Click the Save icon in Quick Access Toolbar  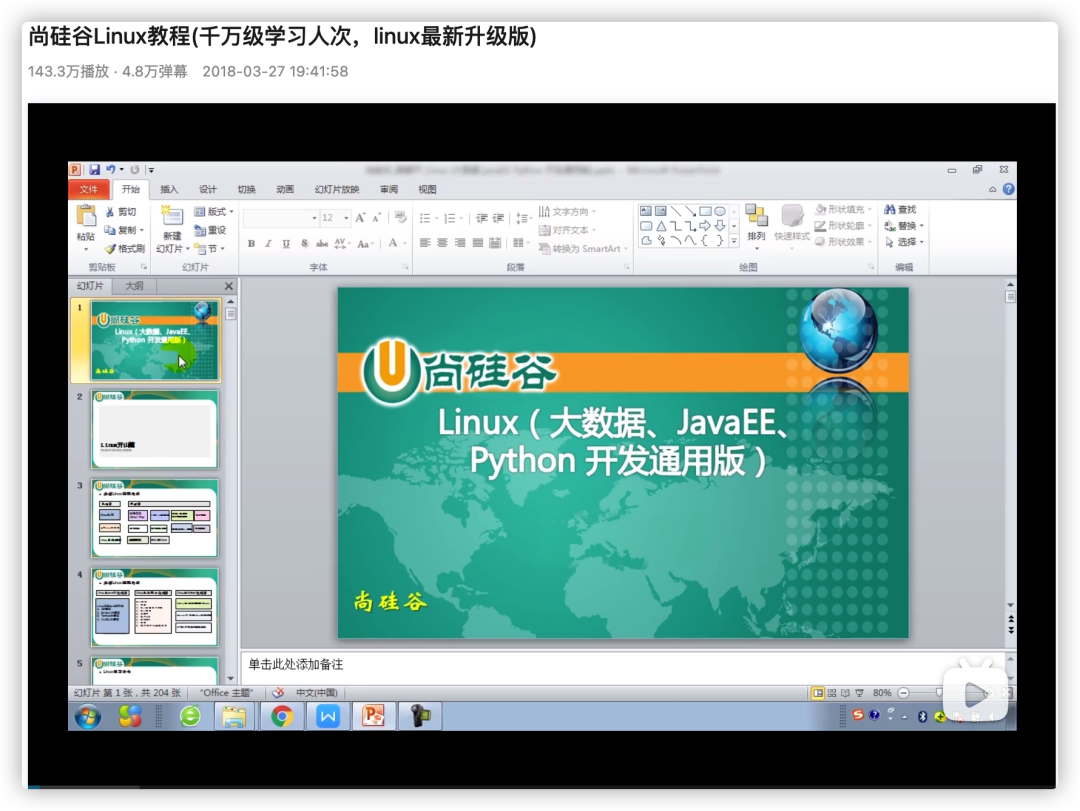coord(94,169)
